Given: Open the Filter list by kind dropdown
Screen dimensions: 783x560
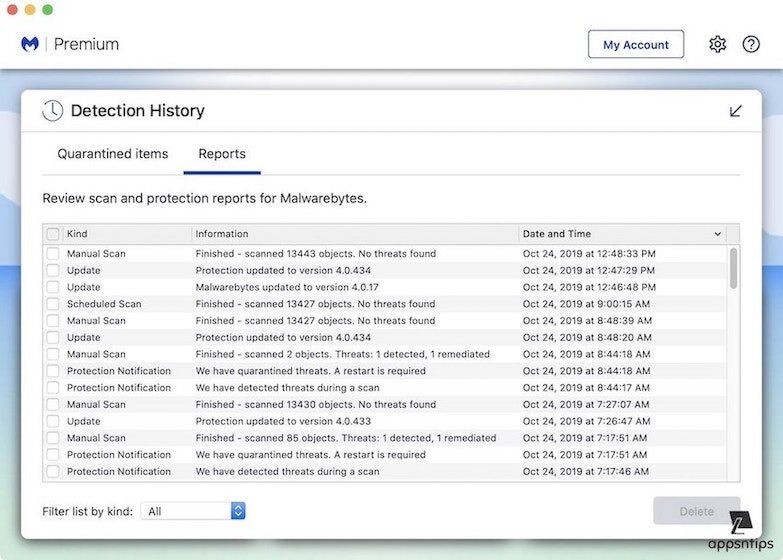Looking at the screenshot, I should 193,511.
